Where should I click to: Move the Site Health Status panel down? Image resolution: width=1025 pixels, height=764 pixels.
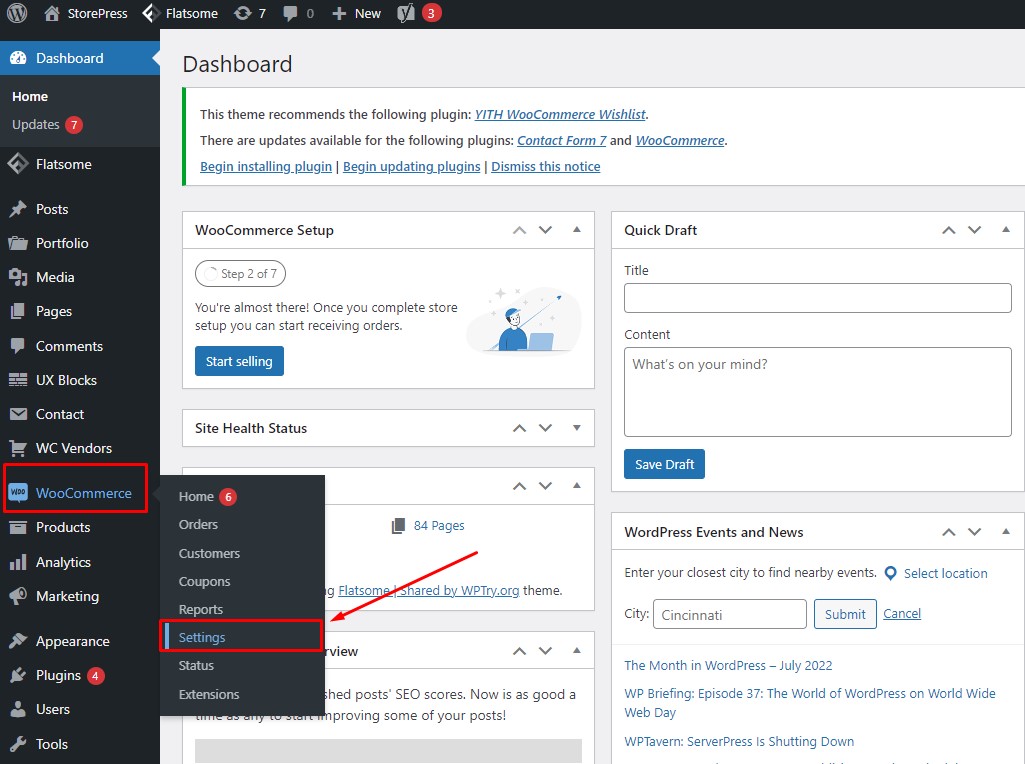pos(545,428)
